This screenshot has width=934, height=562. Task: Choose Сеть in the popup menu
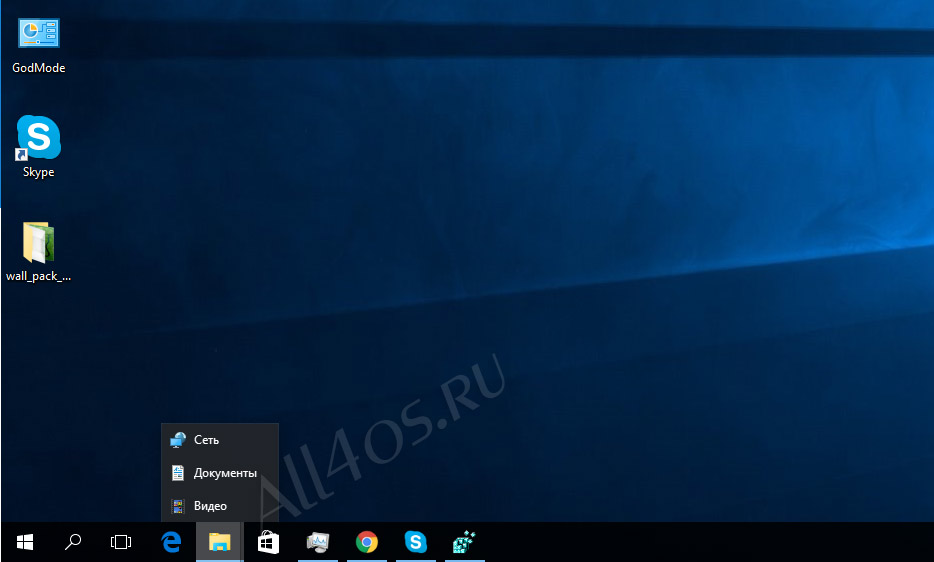220,440
